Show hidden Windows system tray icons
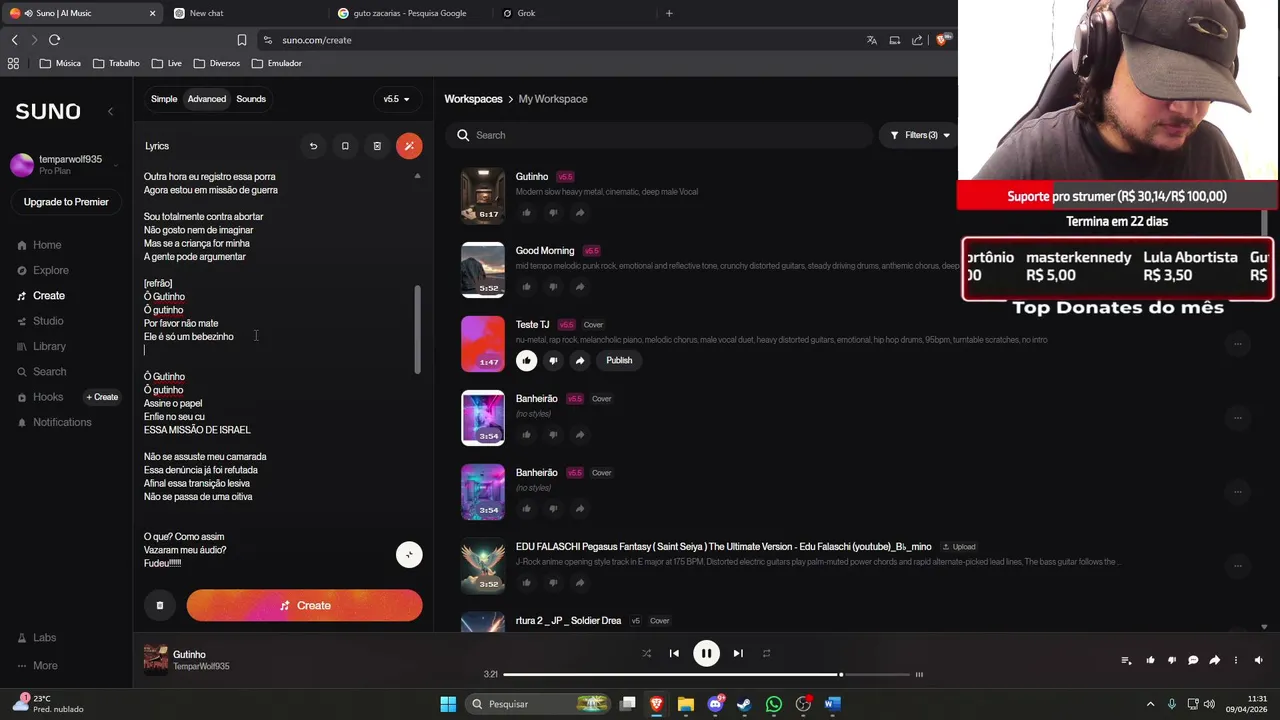1280x720 pixels. tap(1150, 704)
